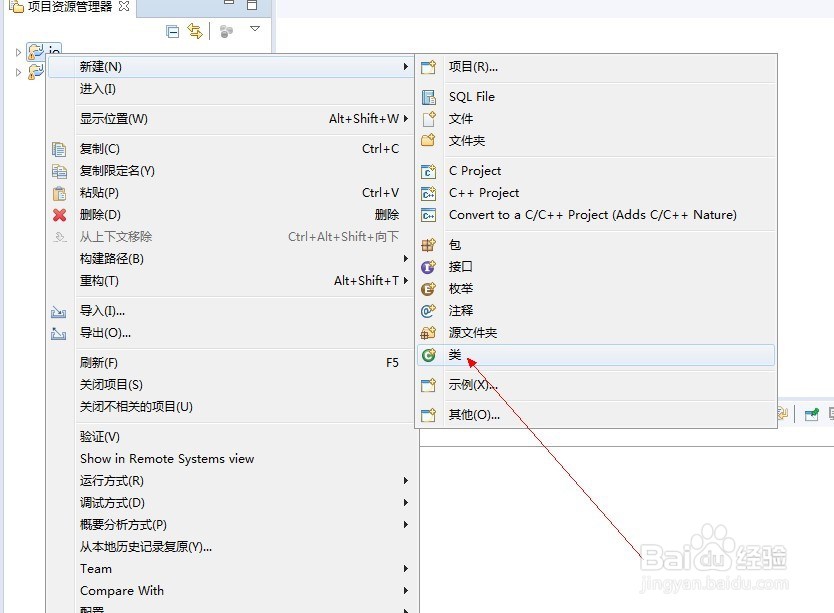Choose 关闭项目(S)
The height and width of the screenshot is (613, 834).
pos(230,385)
